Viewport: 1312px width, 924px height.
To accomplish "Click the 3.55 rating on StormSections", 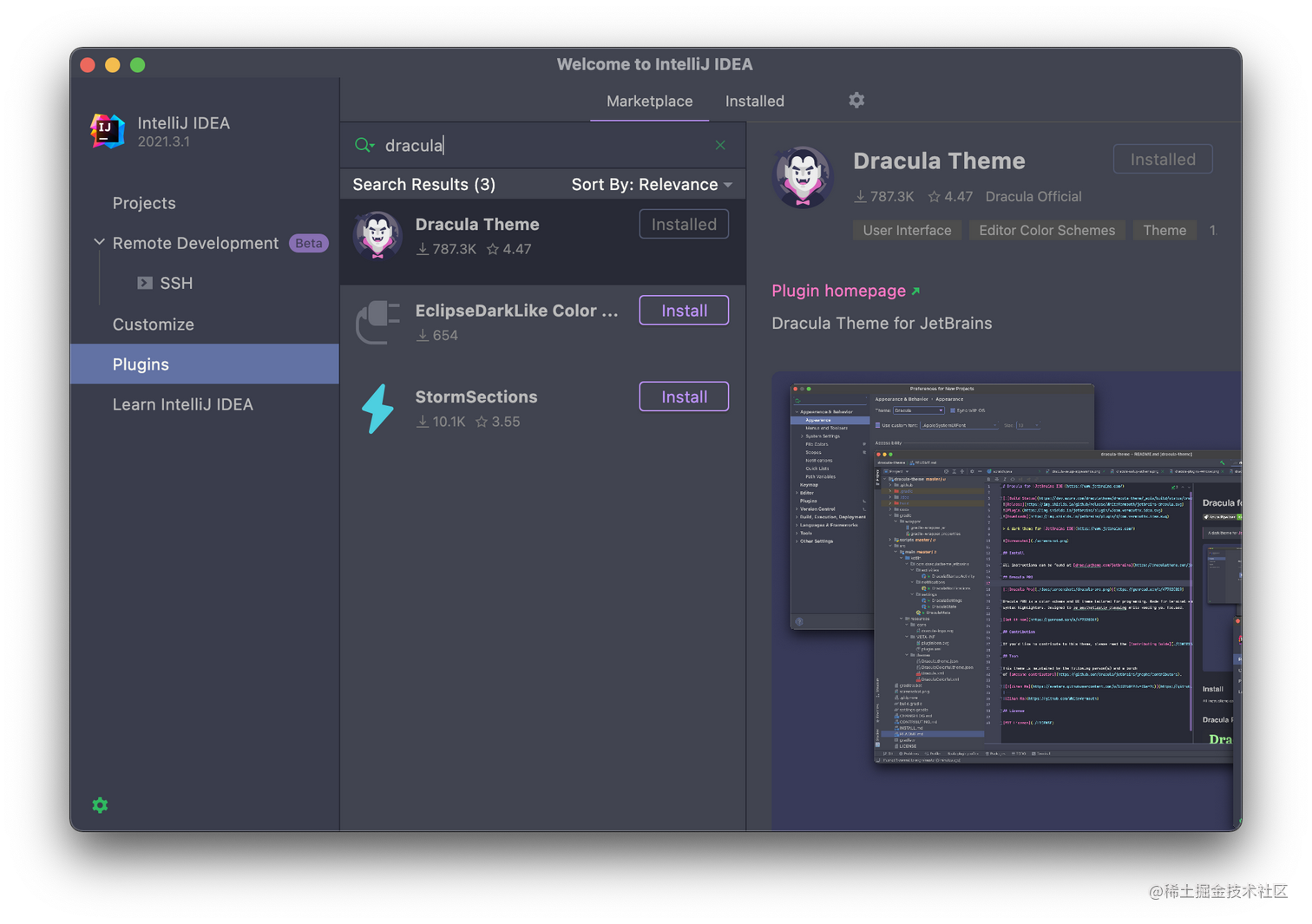I will pyautogui.click(x=506, y=422).
